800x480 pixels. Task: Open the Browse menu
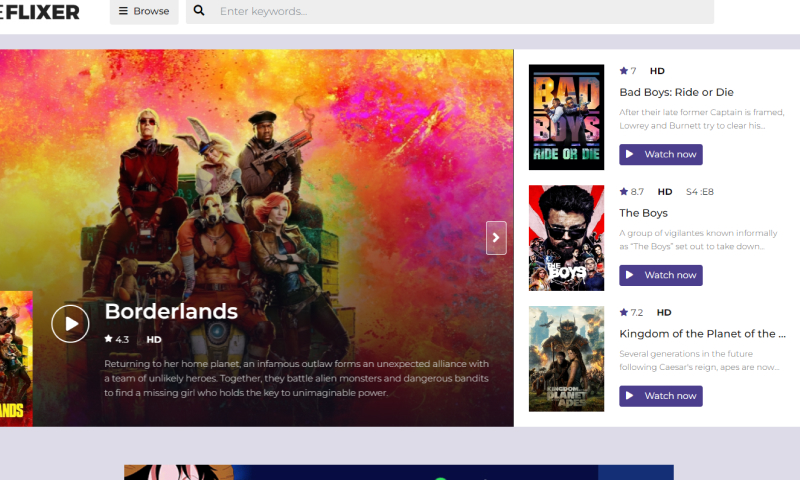tap(144, 11)
